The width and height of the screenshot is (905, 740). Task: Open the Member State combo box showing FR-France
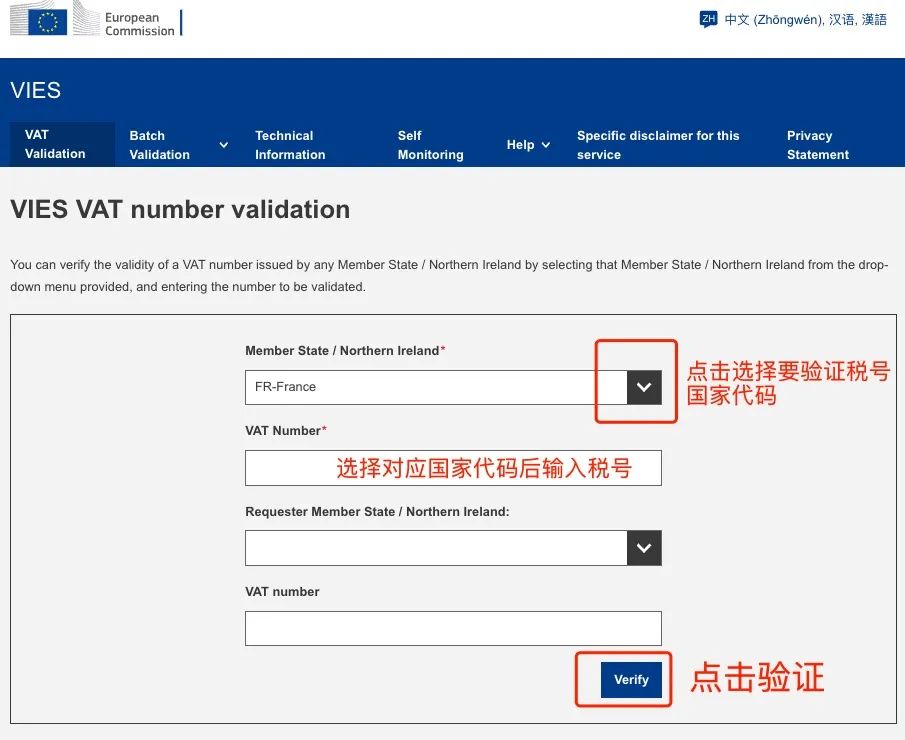tap(430, 387)
